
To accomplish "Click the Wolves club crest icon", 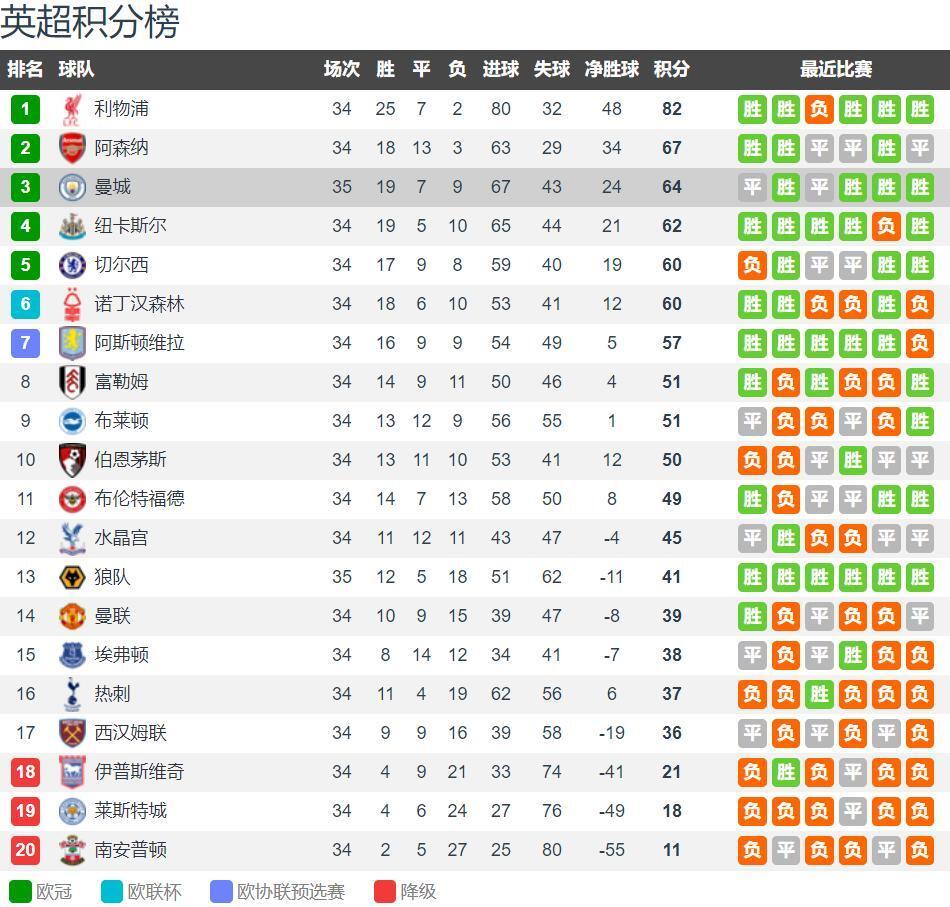I will click(x=72, y=577).
